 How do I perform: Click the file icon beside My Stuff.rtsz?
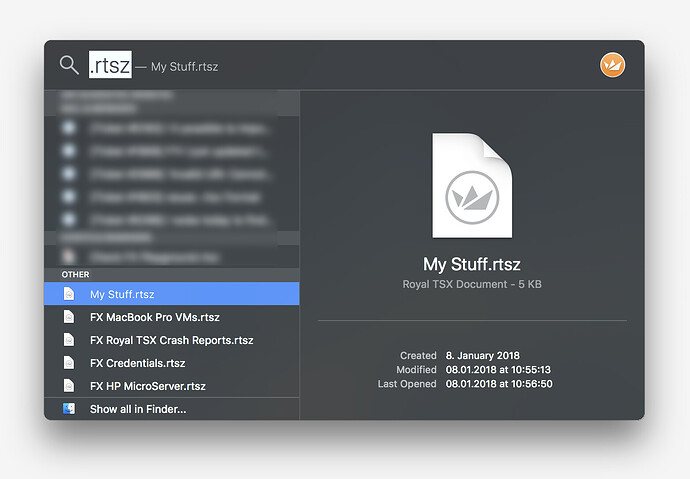point(69,294)
